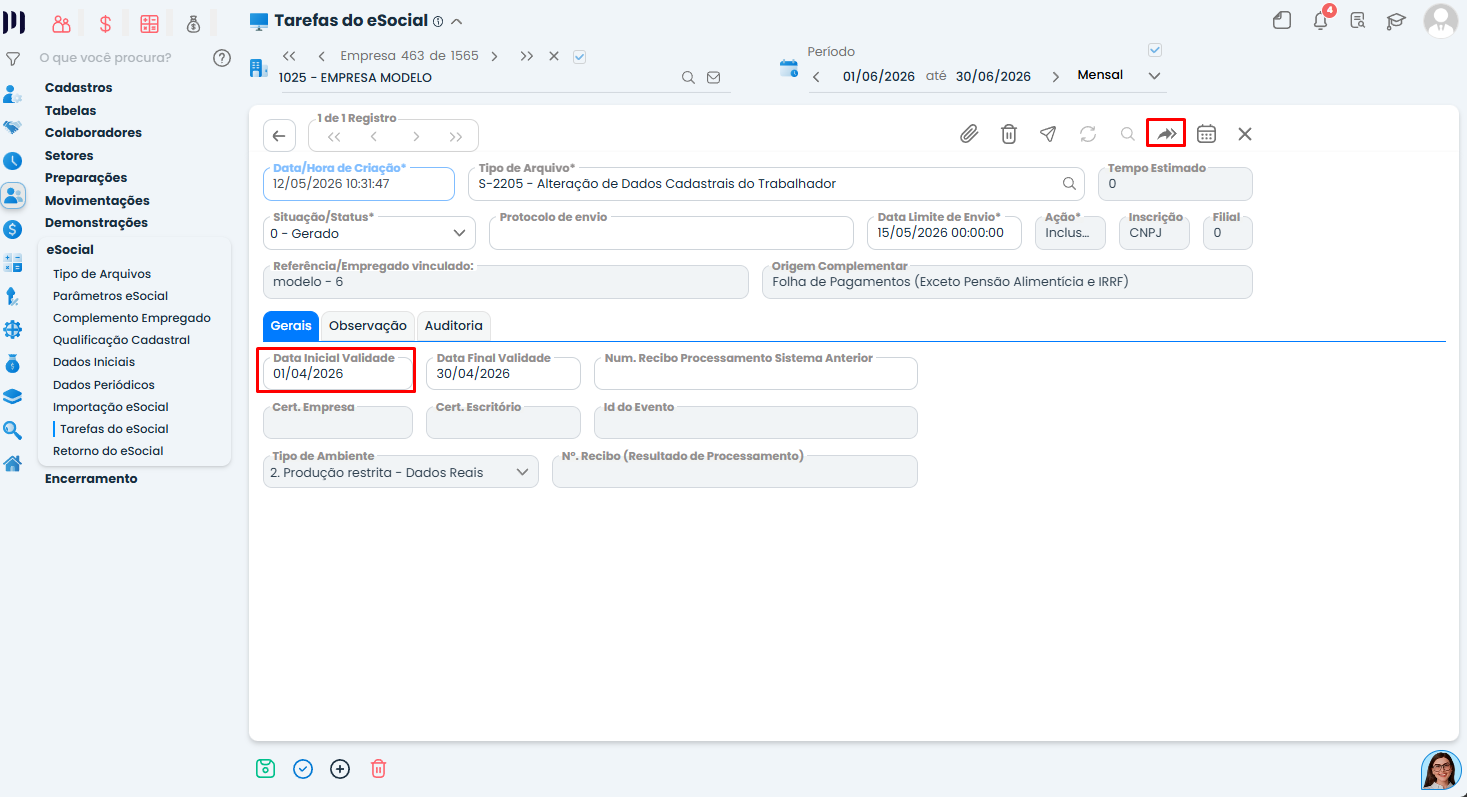Screen dimensions: 1467x797
Task: Click the paperclip attachment icon
Action: [968, 134]
